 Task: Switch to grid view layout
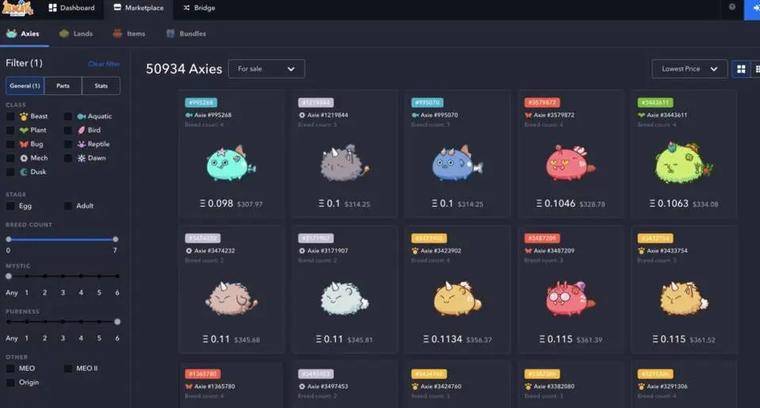[x=741, y=69]
